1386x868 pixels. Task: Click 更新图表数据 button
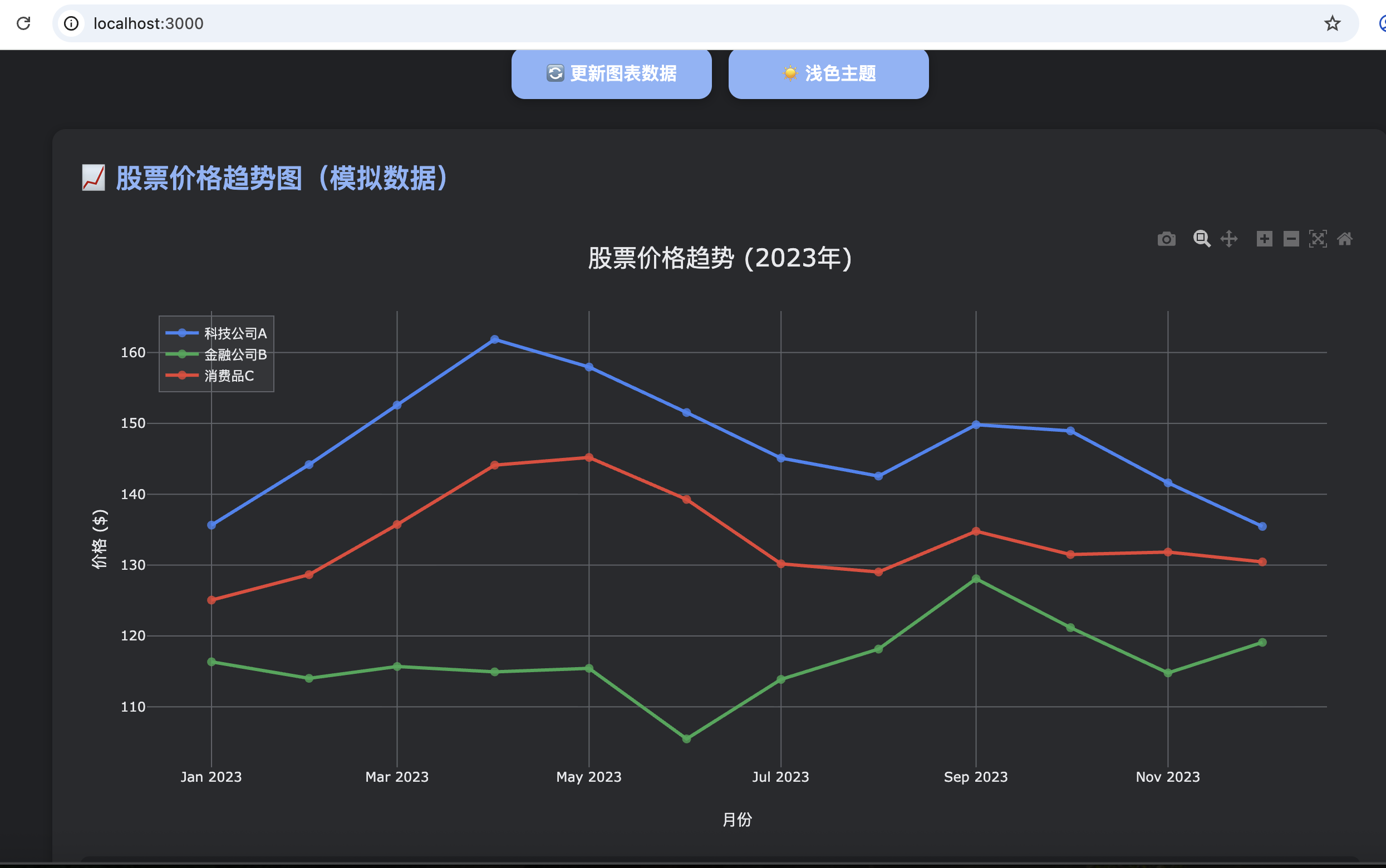[x=611, y=73]
